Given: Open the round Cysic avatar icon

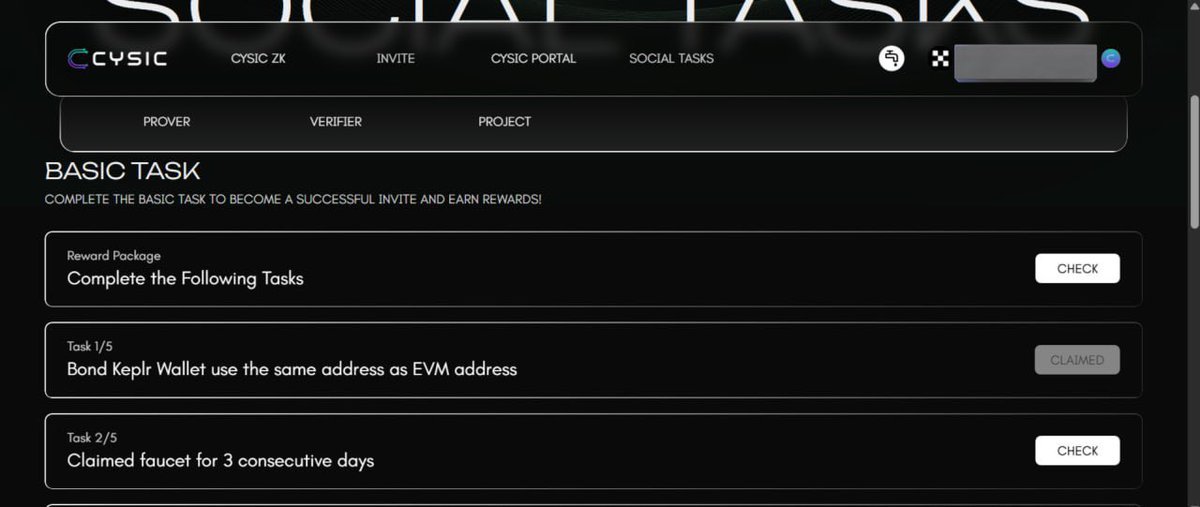Looking at the screenshot, I should pyautogui.click(x=1111, y=59).
